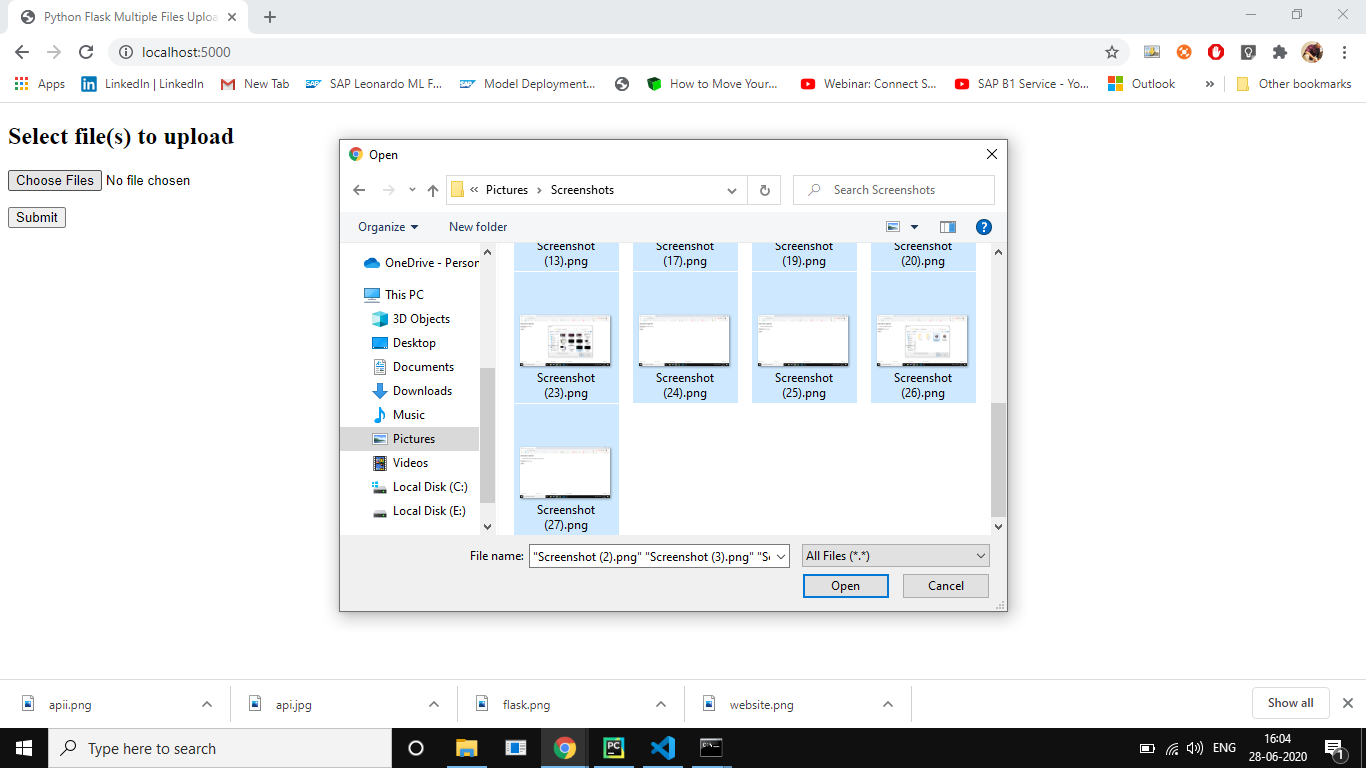Click the Submit button on the page
1366x768 pixels.
[37, 217]
